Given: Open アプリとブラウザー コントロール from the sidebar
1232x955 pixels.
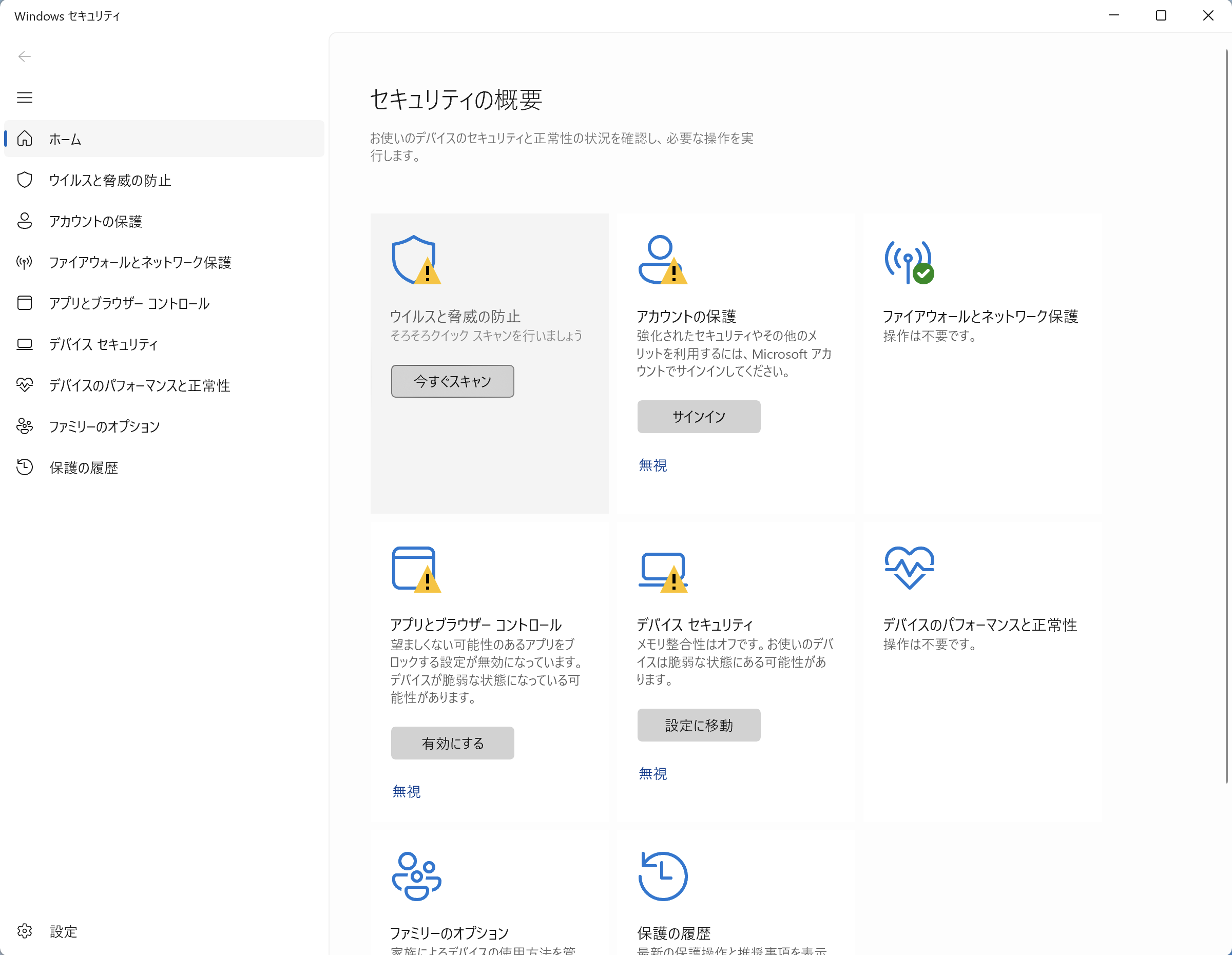Looking at the screenshot, I should tap(129, 303).
